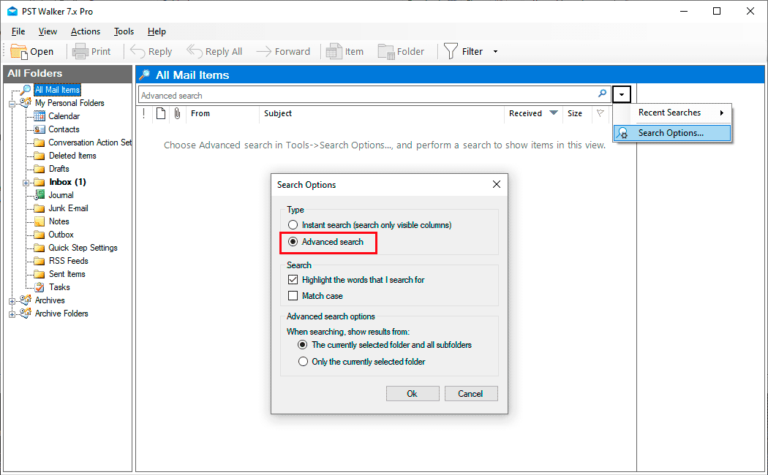Click the Reply arrow icon
This screenshot has width=768, height=475.
tap(138, 51)
